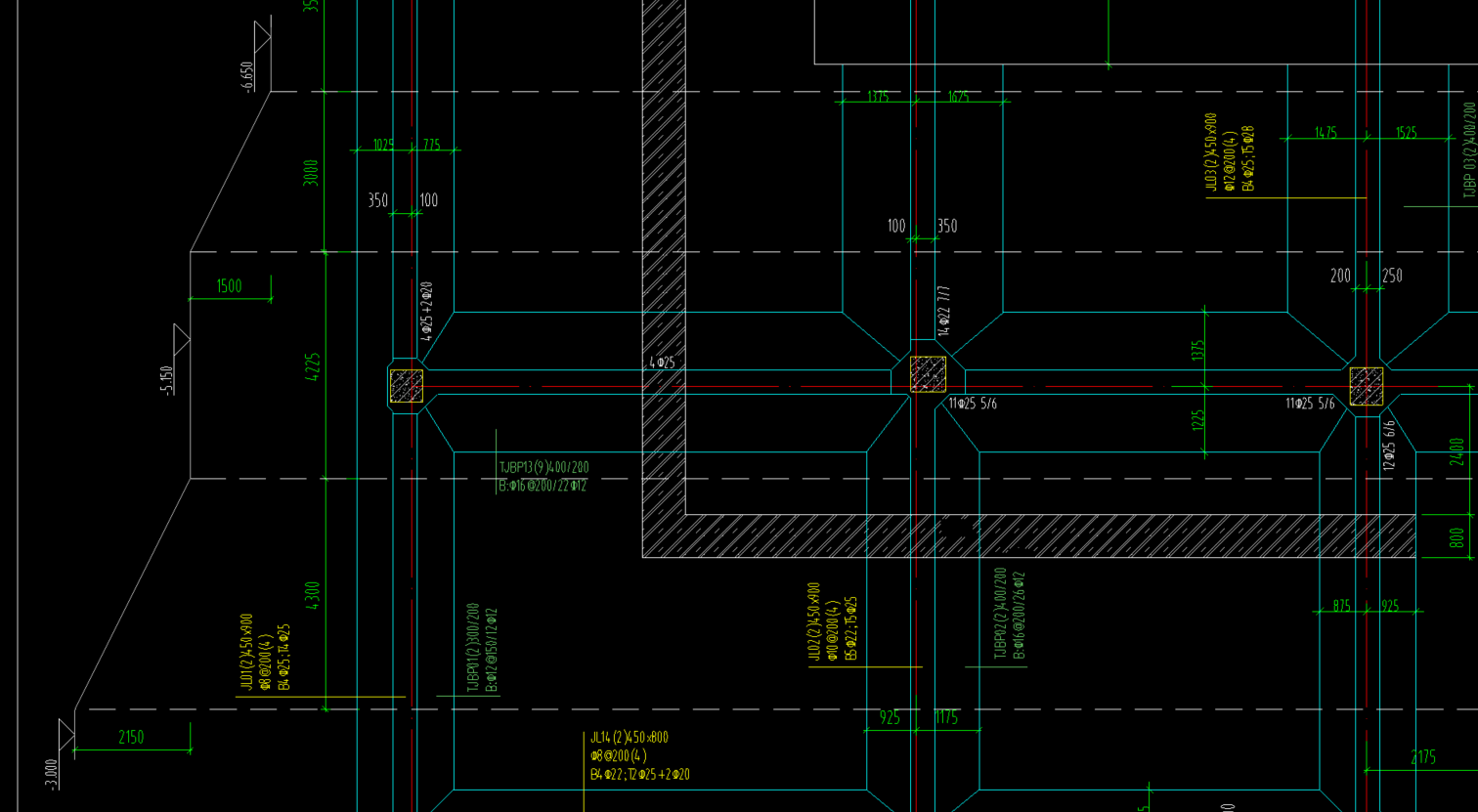This screenshot has width=1478, height=812.
Task: Select the 1525 dimension text
Action: pos(1406,133)
